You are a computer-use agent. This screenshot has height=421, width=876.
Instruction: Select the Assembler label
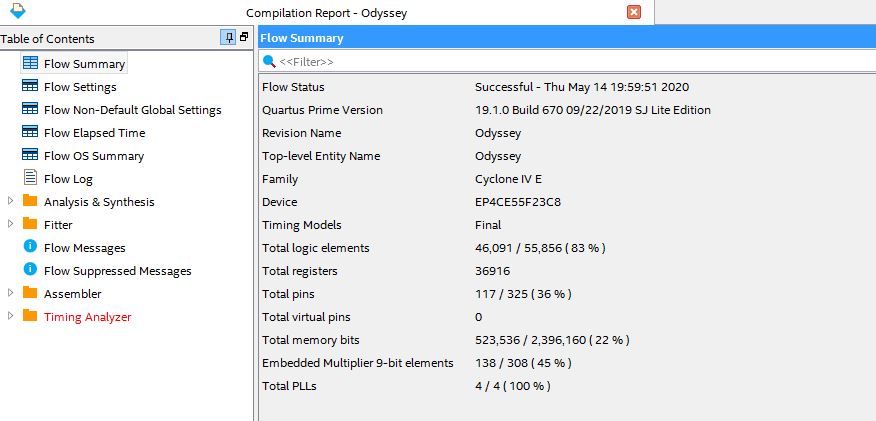(x=73, y=294)
